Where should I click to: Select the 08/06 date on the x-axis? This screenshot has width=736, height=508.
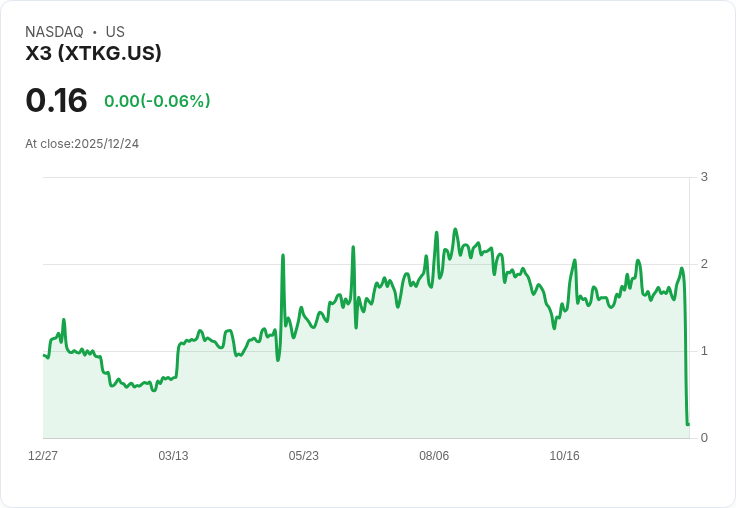point(434,456)
